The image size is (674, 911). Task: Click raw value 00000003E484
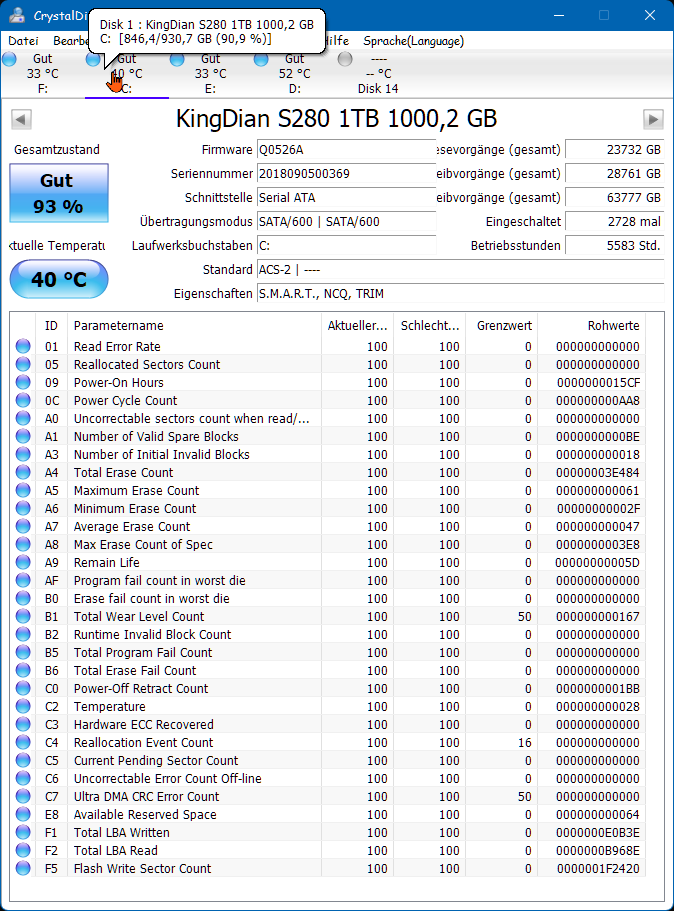pos(597,473)
